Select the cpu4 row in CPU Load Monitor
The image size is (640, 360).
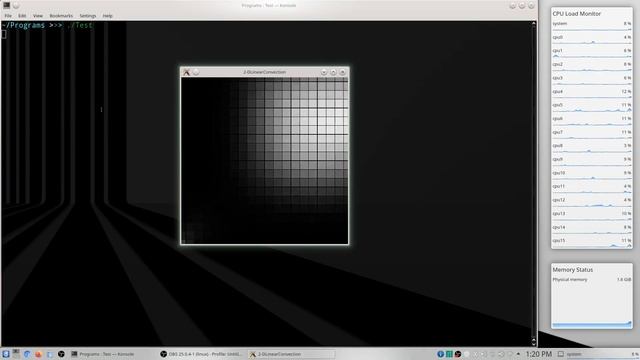pos(592,93)
